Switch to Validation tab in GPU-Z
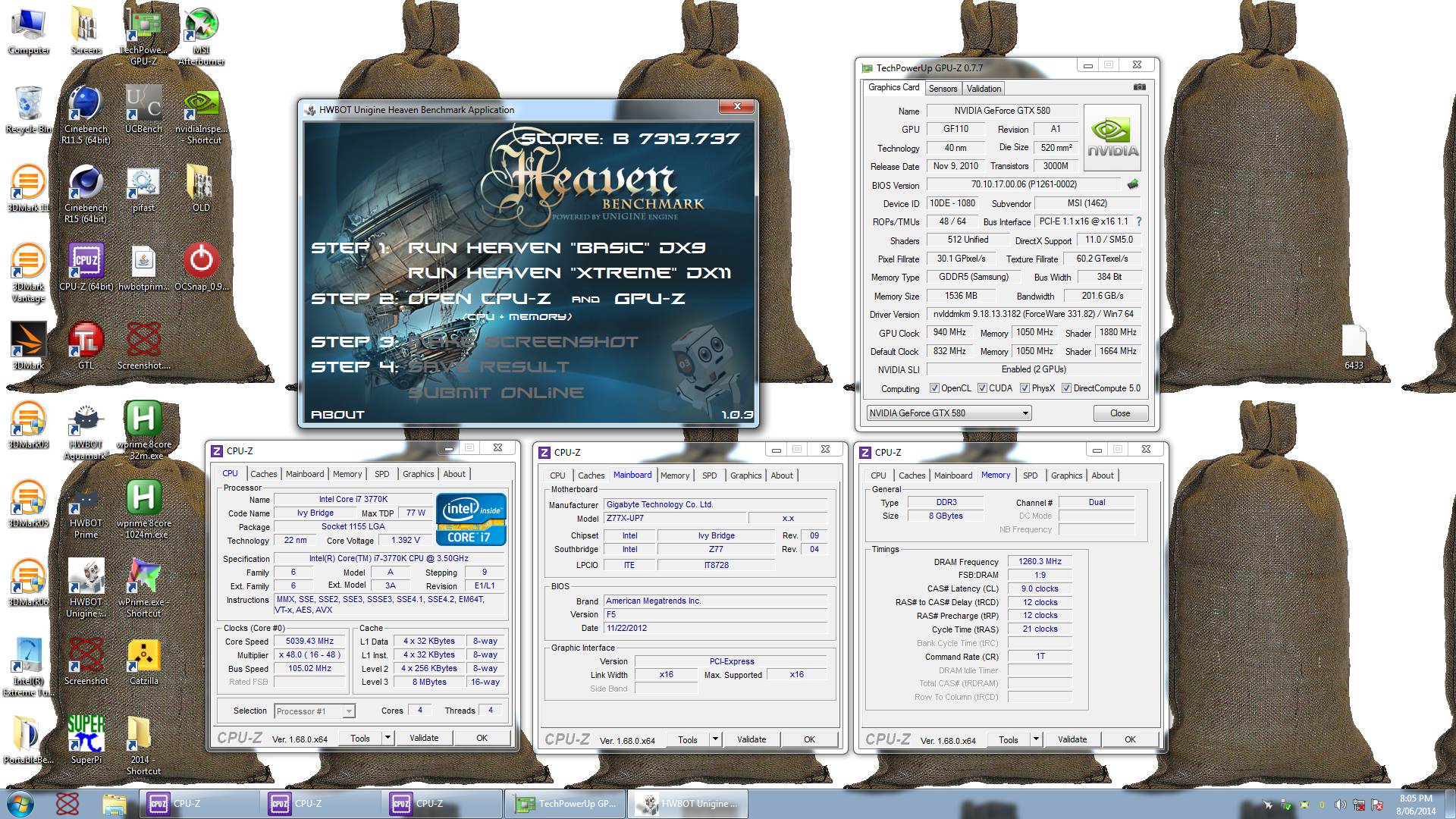Screen dimensions: 1456x819 point(984,89)
